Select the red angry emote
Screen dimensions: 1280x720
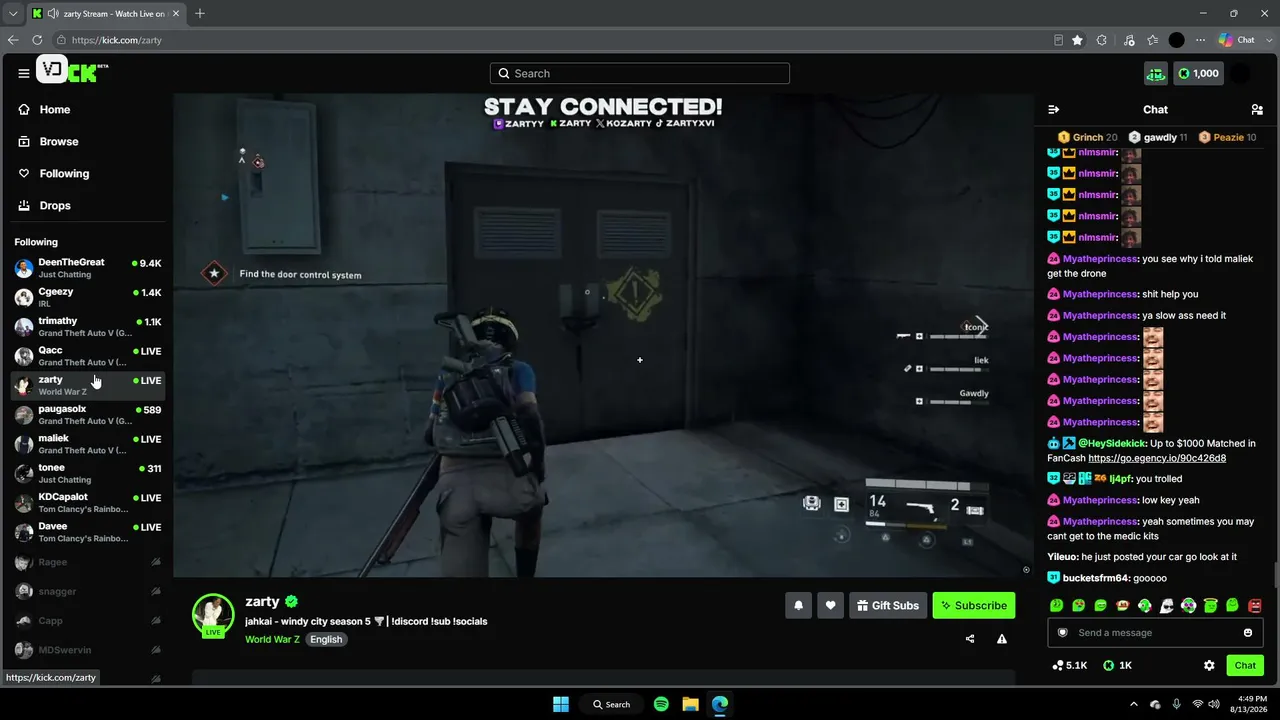1255,605
